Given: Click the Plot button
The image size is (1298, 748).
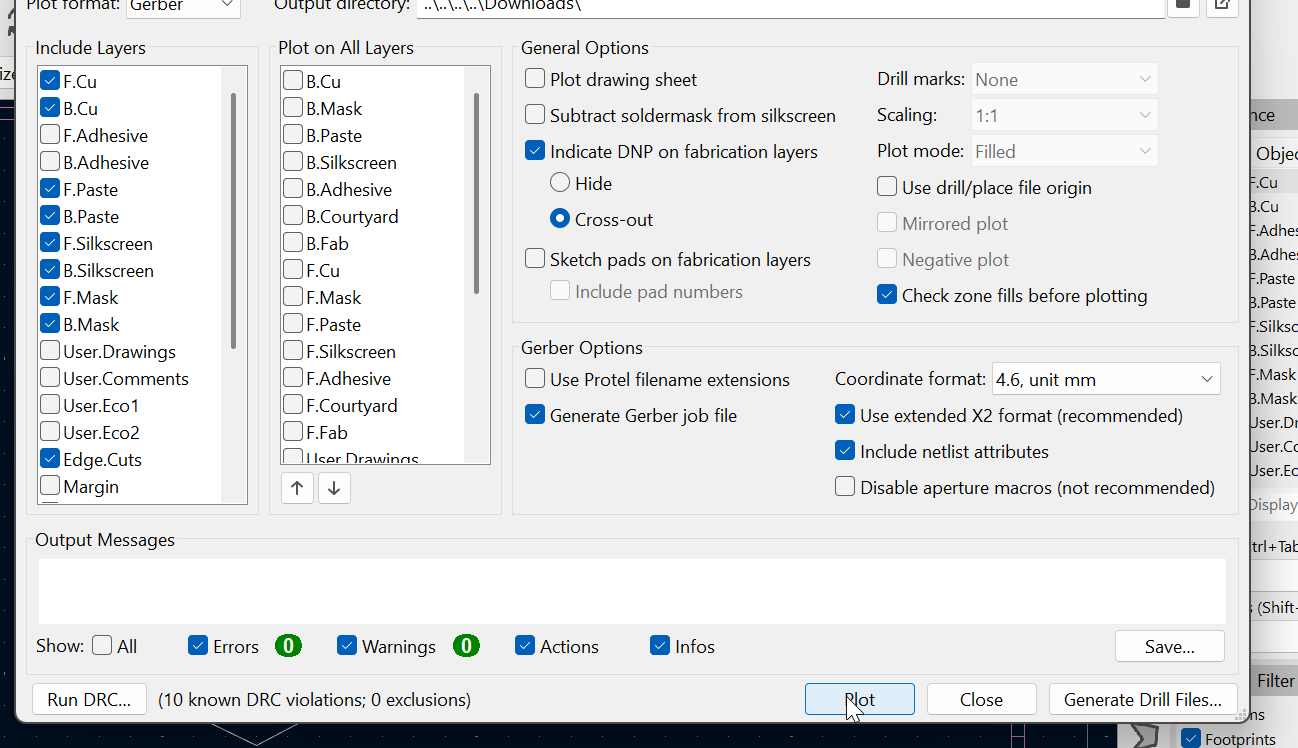Looking at the screenshot, I should coord(860,699).
